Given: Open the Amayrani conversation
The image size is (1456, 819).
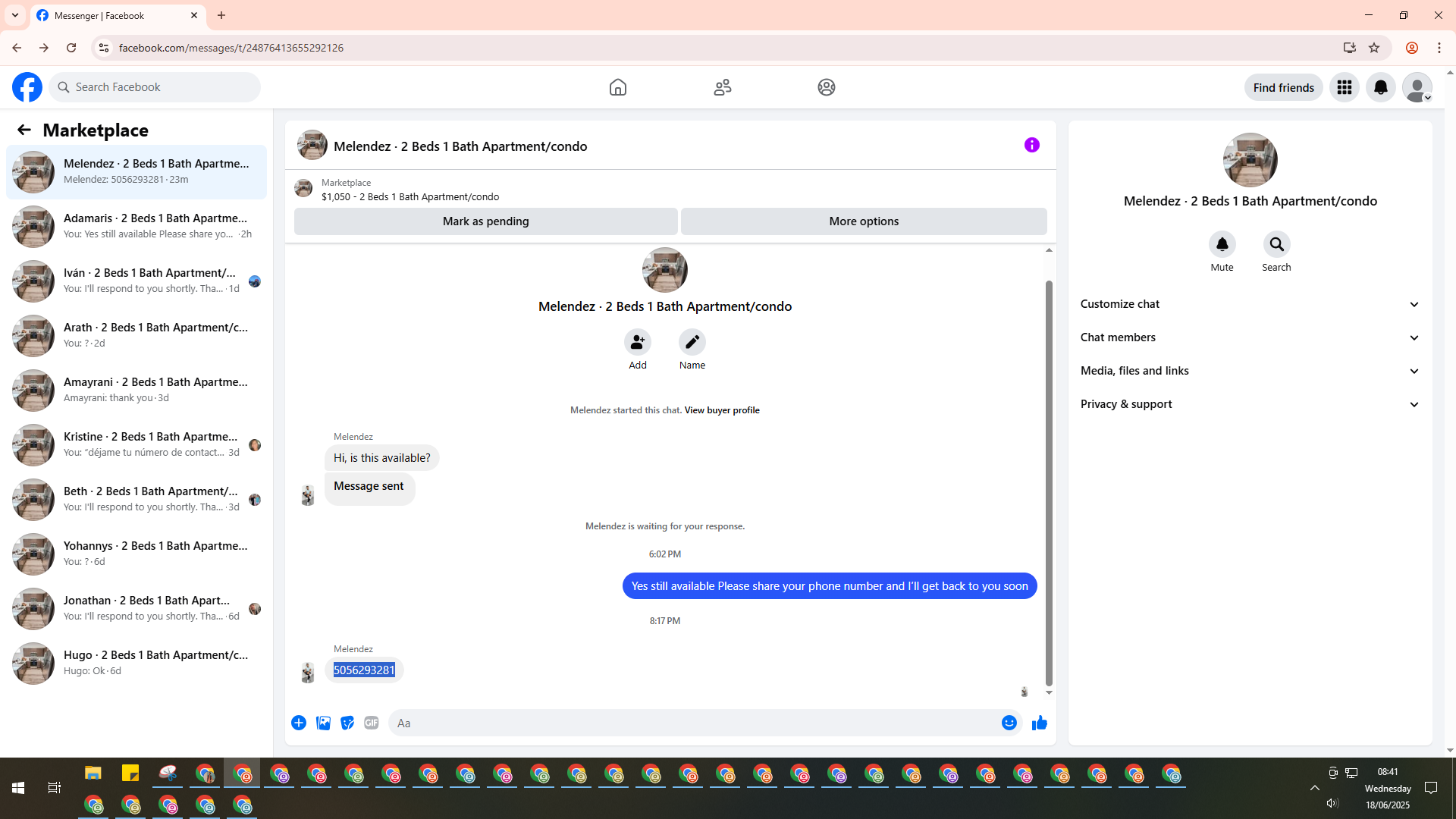Looking at the screenshot, I should click(136, 391).
